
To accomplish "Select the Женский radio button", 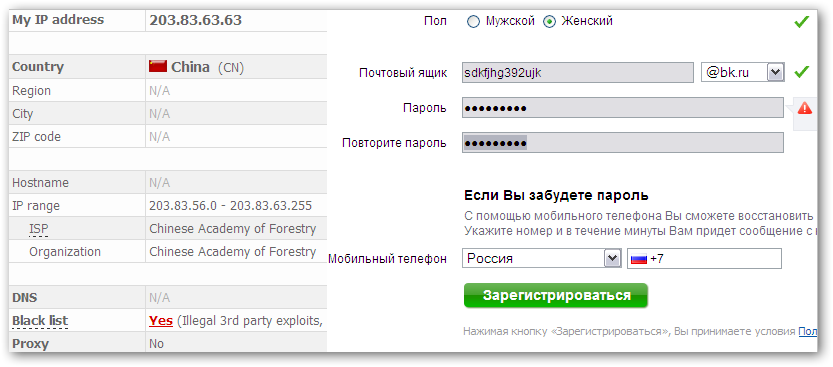I will click(549, 22).
